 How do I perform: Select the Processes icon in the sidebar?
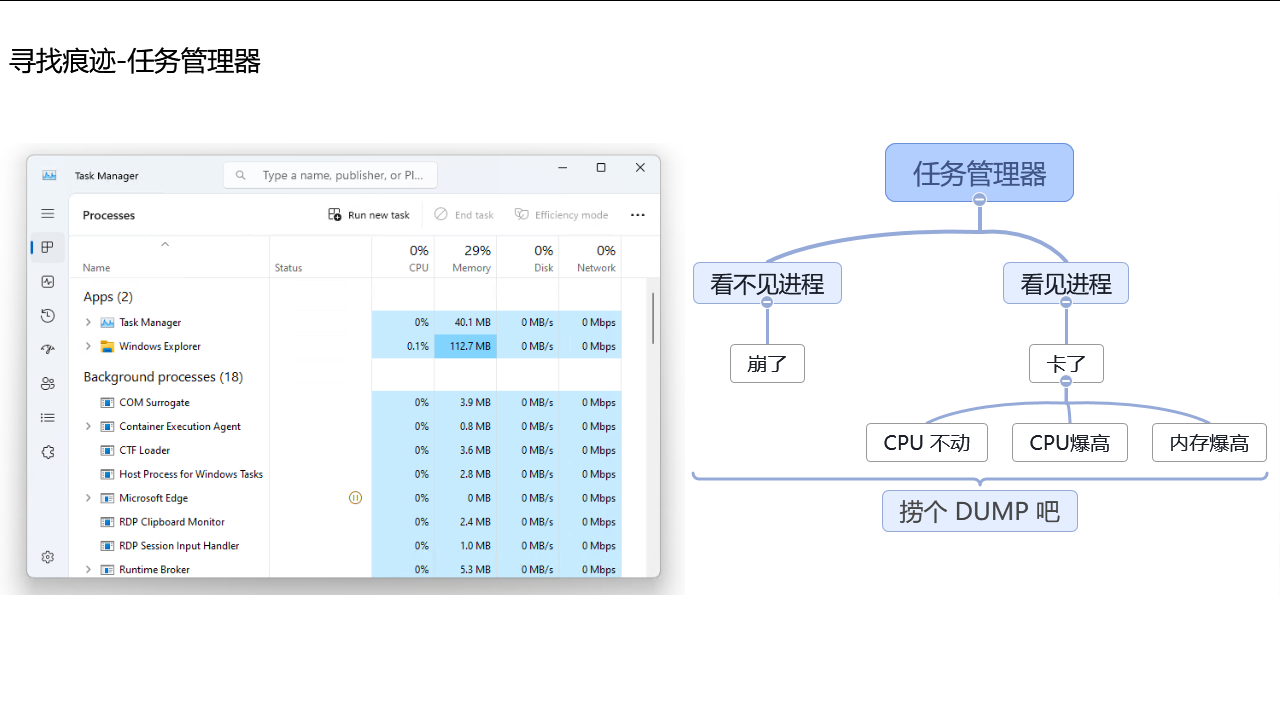(47, 247)
